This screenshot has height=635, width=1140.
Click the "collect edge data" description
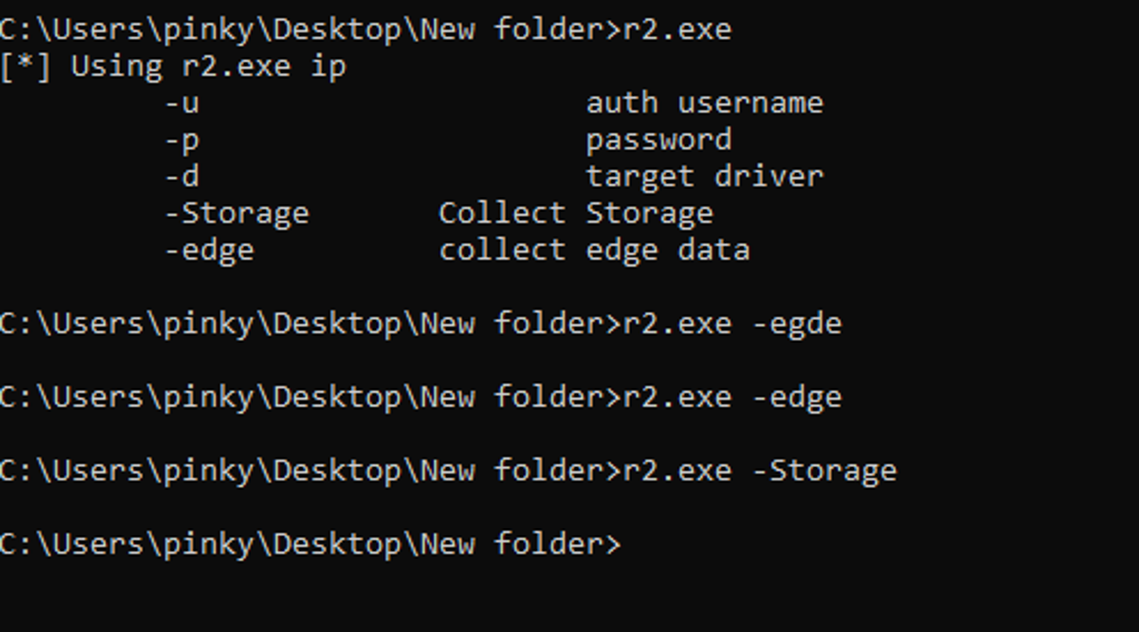click(x=594, y=250)
